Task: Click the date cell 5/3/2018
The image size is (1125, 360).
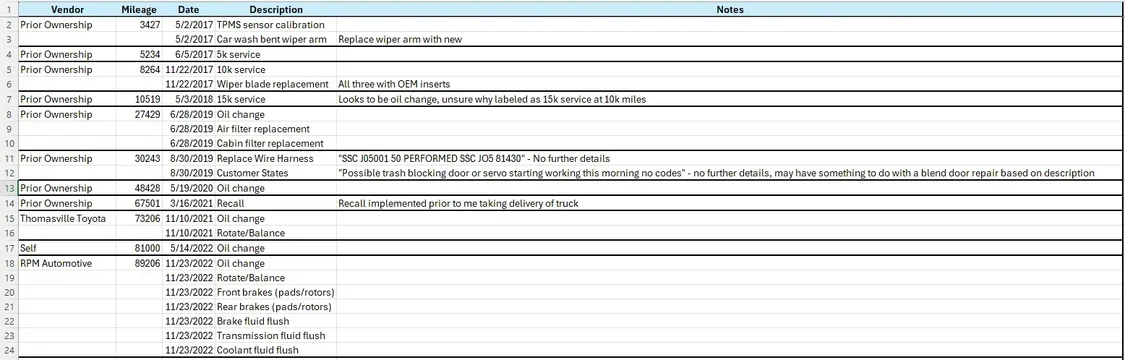Action: [188, 99]
